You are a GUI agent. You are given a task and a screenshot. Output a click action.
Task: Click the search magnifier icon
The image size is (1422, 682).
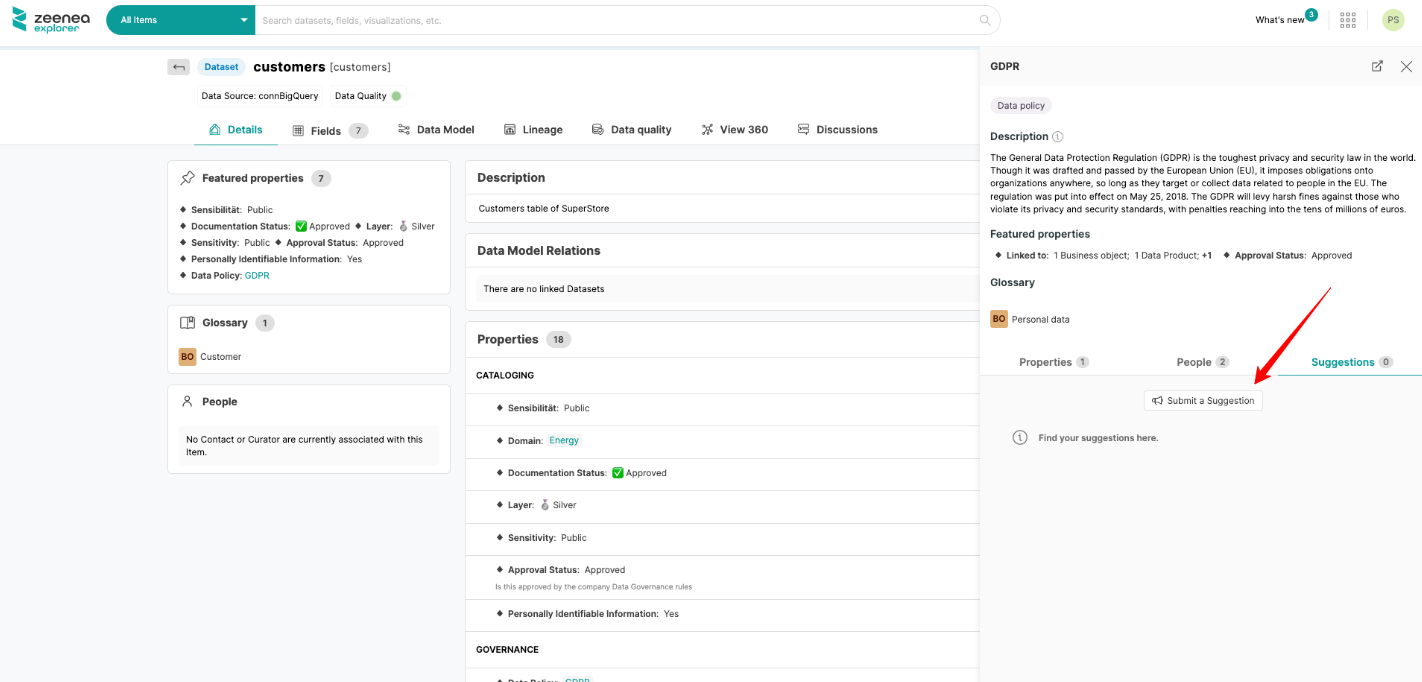pyautogui.click(x=985, y=20)
